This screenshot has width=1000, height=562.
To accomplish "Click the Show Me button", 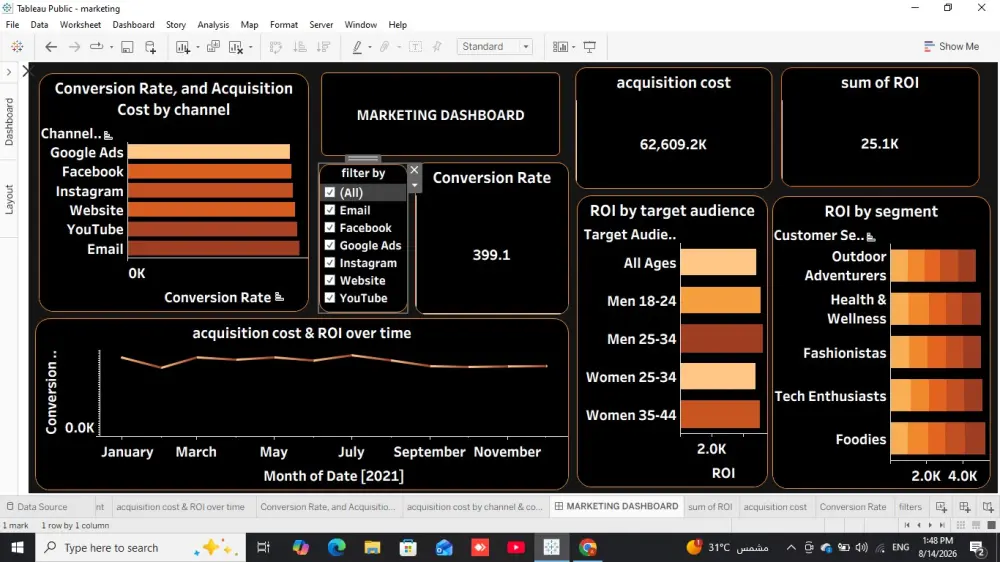I will pos(952,47).
